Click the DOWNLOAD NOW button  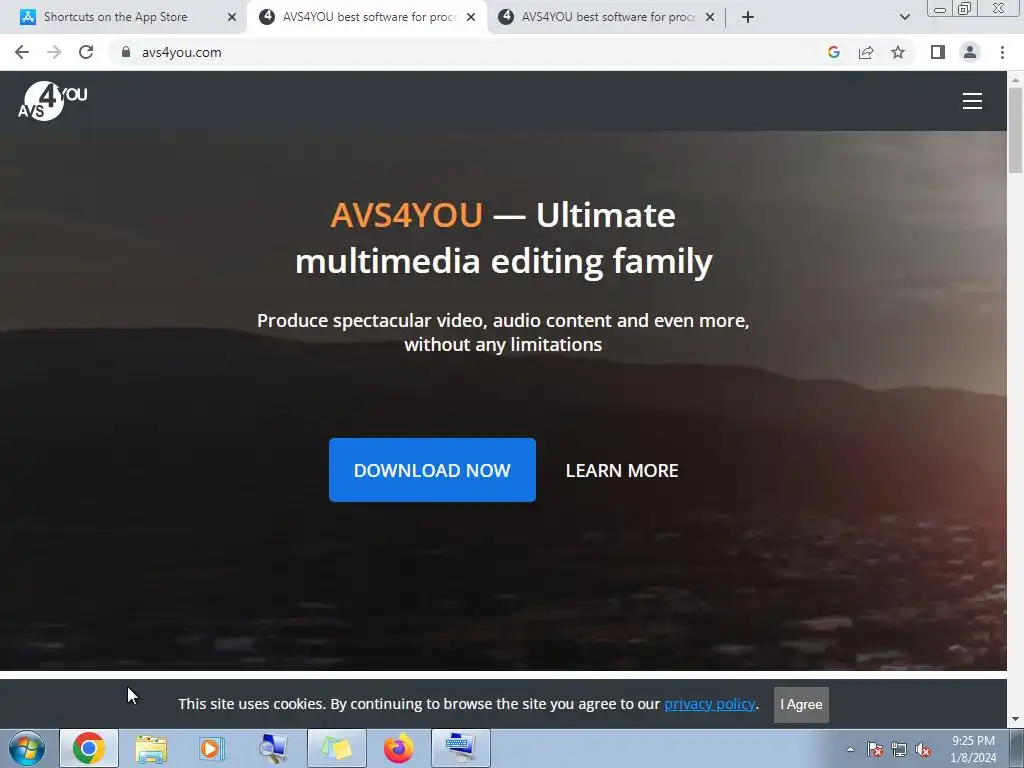click(x=432, y=470)
